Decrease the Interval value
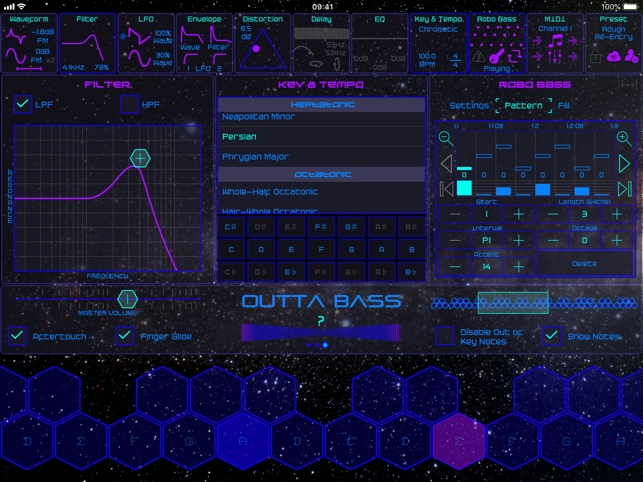This screenshot has width=643, height=482. pos(455,240)
